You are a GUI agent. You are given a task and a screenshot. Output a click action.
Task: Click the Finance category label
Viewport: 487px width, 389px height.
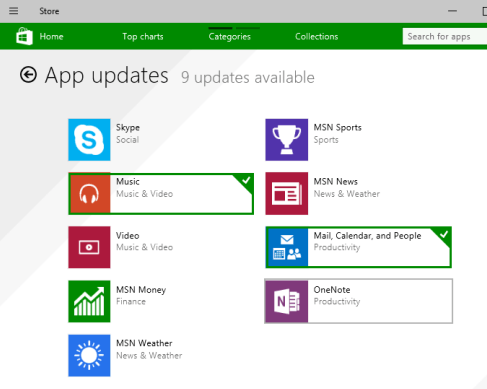click(x=131, y=301)
